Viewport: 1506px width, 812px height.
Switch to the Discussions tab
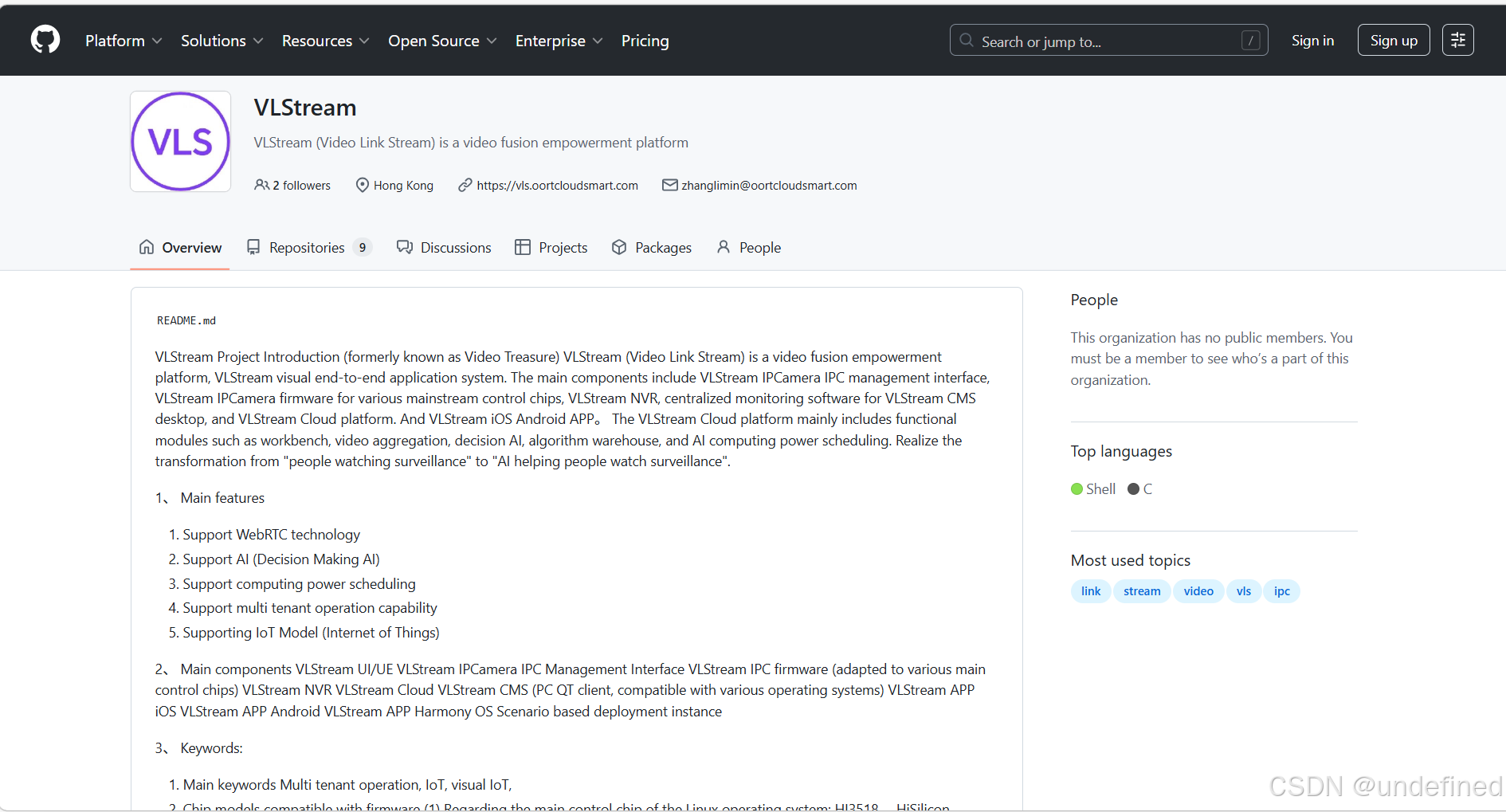(x=444, y=248)
